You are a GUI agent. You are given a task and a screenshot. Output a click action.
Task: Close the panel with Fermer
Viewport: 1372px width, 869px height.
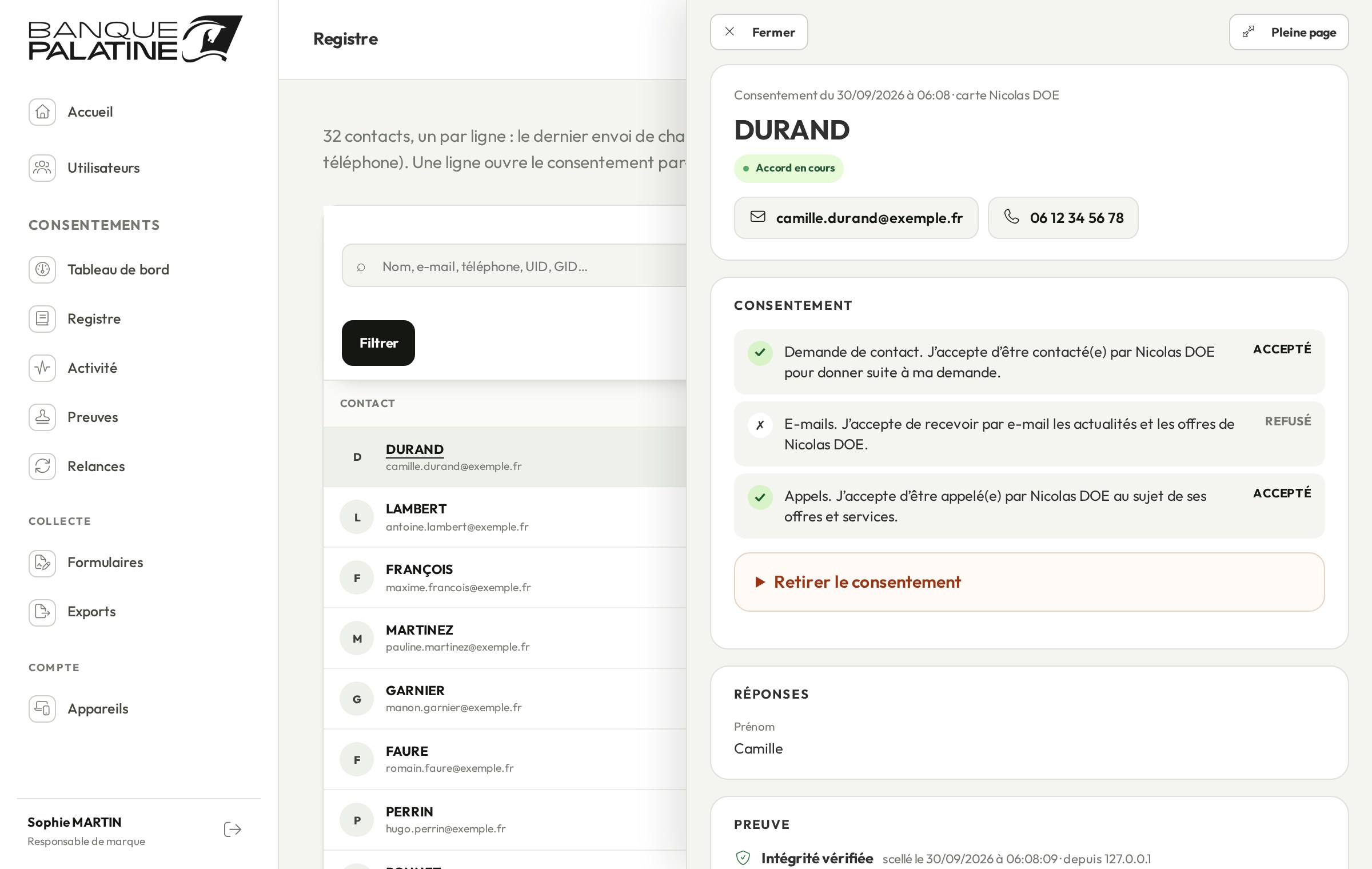tap(759, 32)
